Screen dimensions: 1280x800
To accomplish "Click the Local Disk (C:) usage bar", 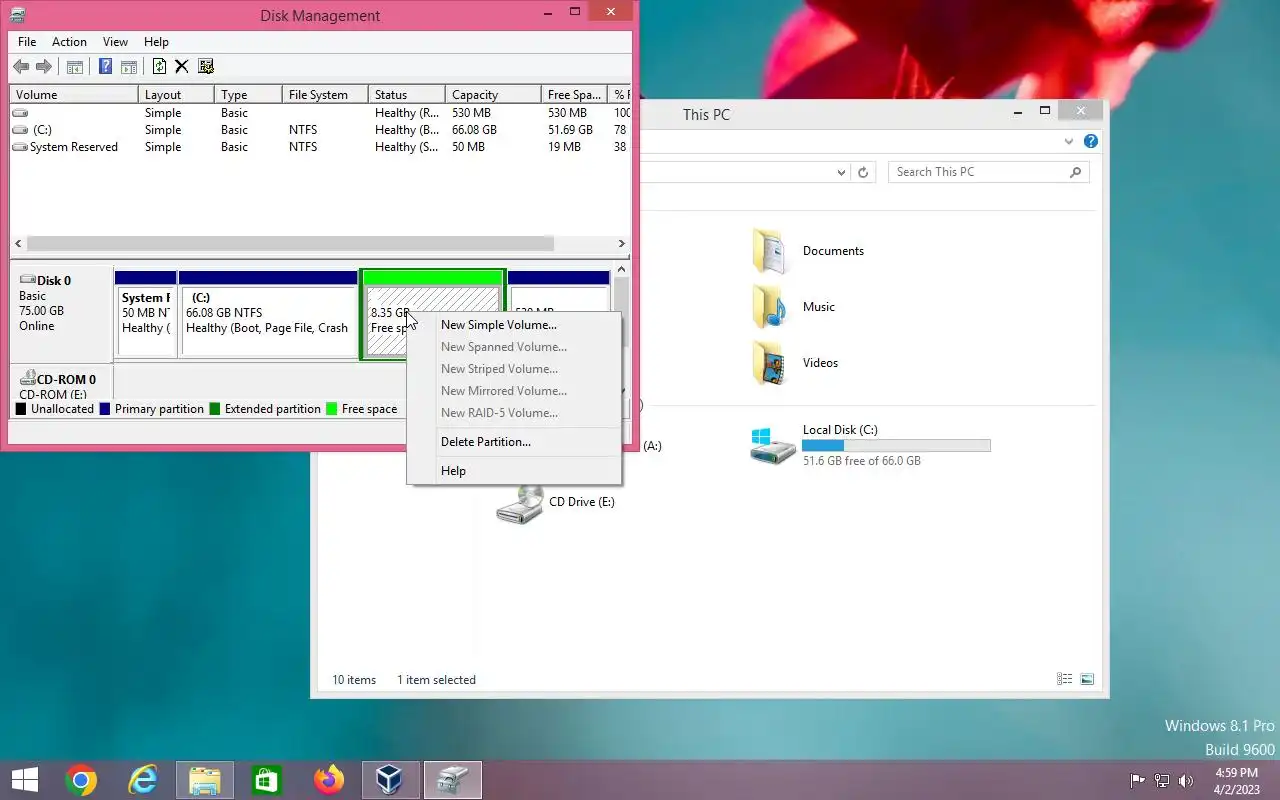I will pyautogui.click(x=896, y=446).
